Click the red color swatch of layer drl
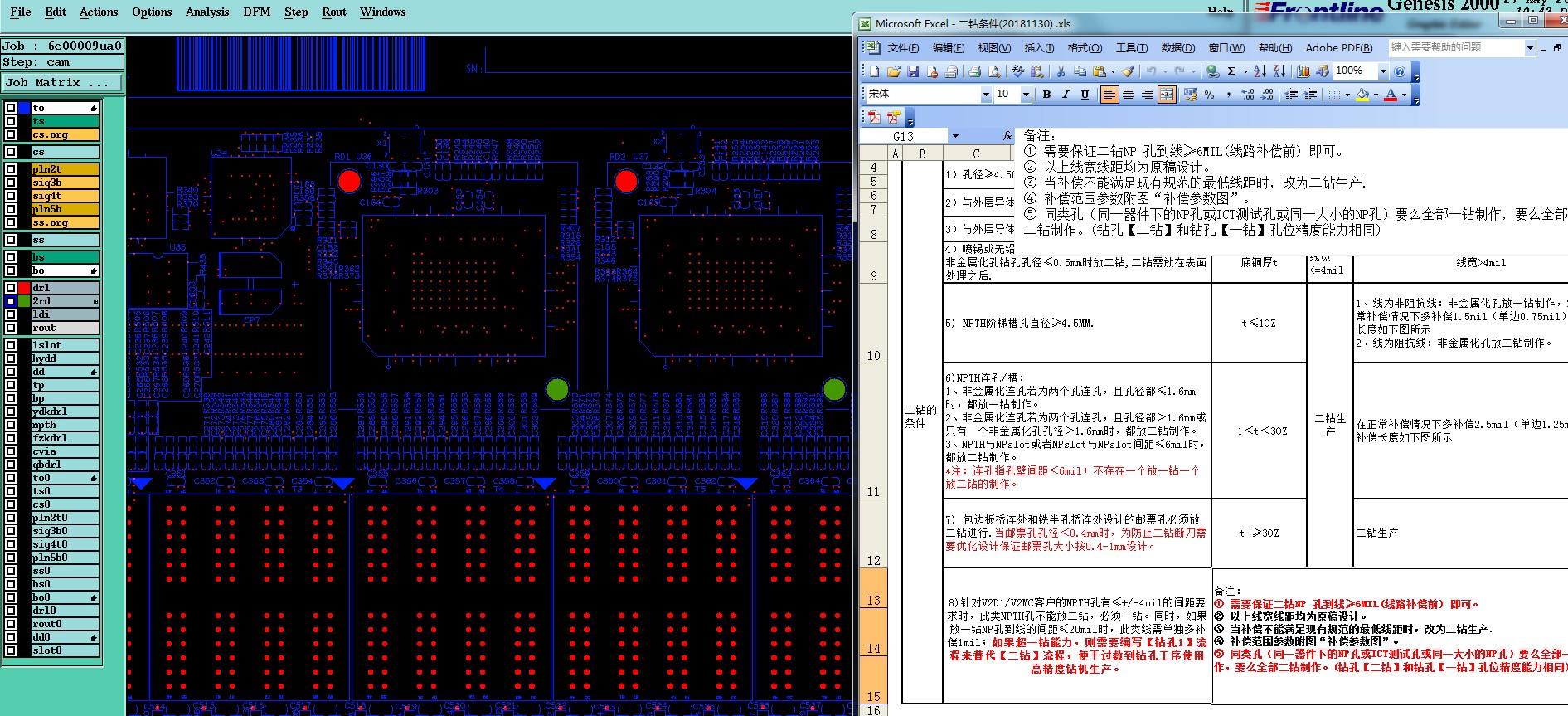Viewport: 1568px width, 716px height. click(x=24, y=288)
